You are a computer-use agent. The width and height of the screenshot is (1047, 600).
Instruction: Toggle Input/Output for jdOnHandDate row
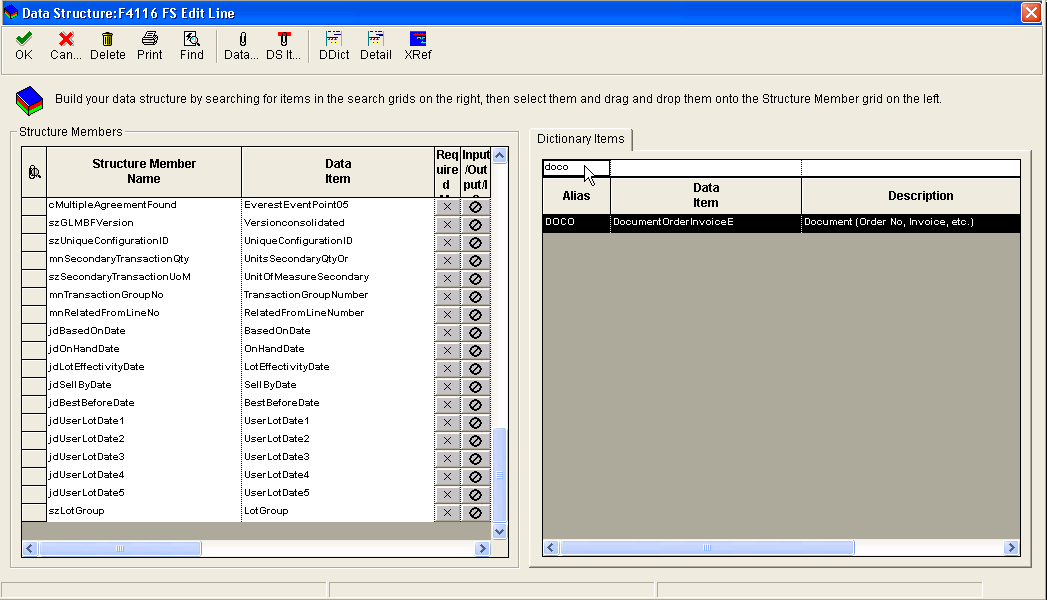475,351
